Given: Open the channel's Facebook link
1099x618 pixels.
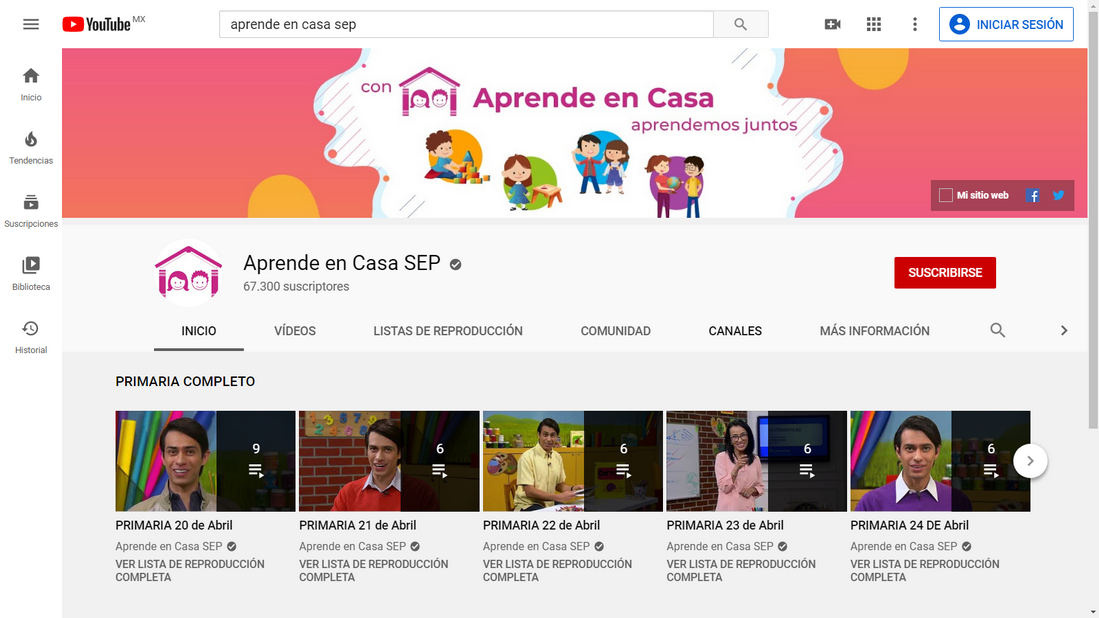Looking at the screenshot, I should 1033,195.
